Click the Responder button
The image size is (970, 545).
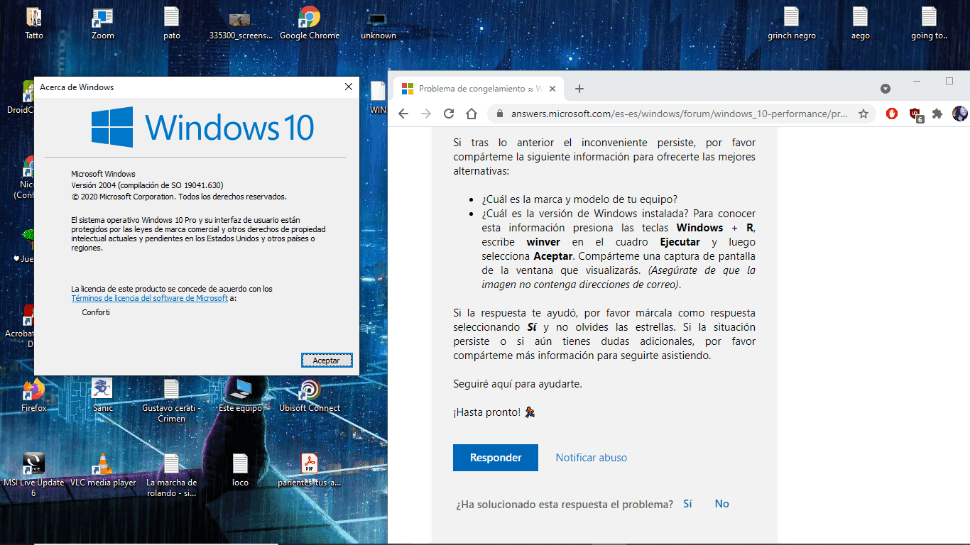(x=495, y=457)
